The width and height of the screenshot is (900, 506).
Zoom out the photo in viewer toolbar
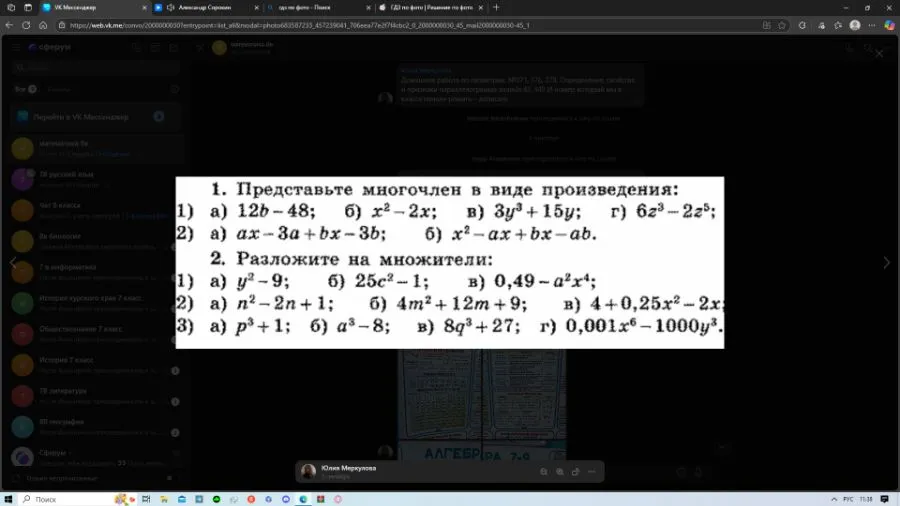coord(544,472)
